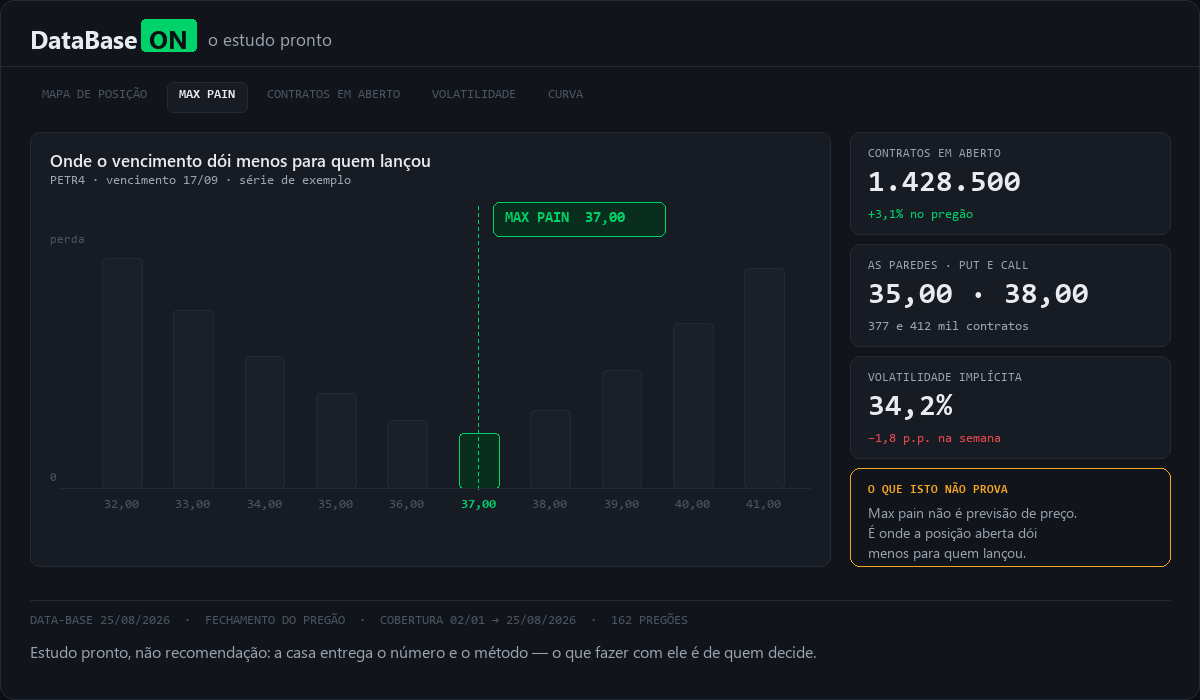Click the DataBase ON logo
The width and height of the screenshot is (1200, 700).
114,39
